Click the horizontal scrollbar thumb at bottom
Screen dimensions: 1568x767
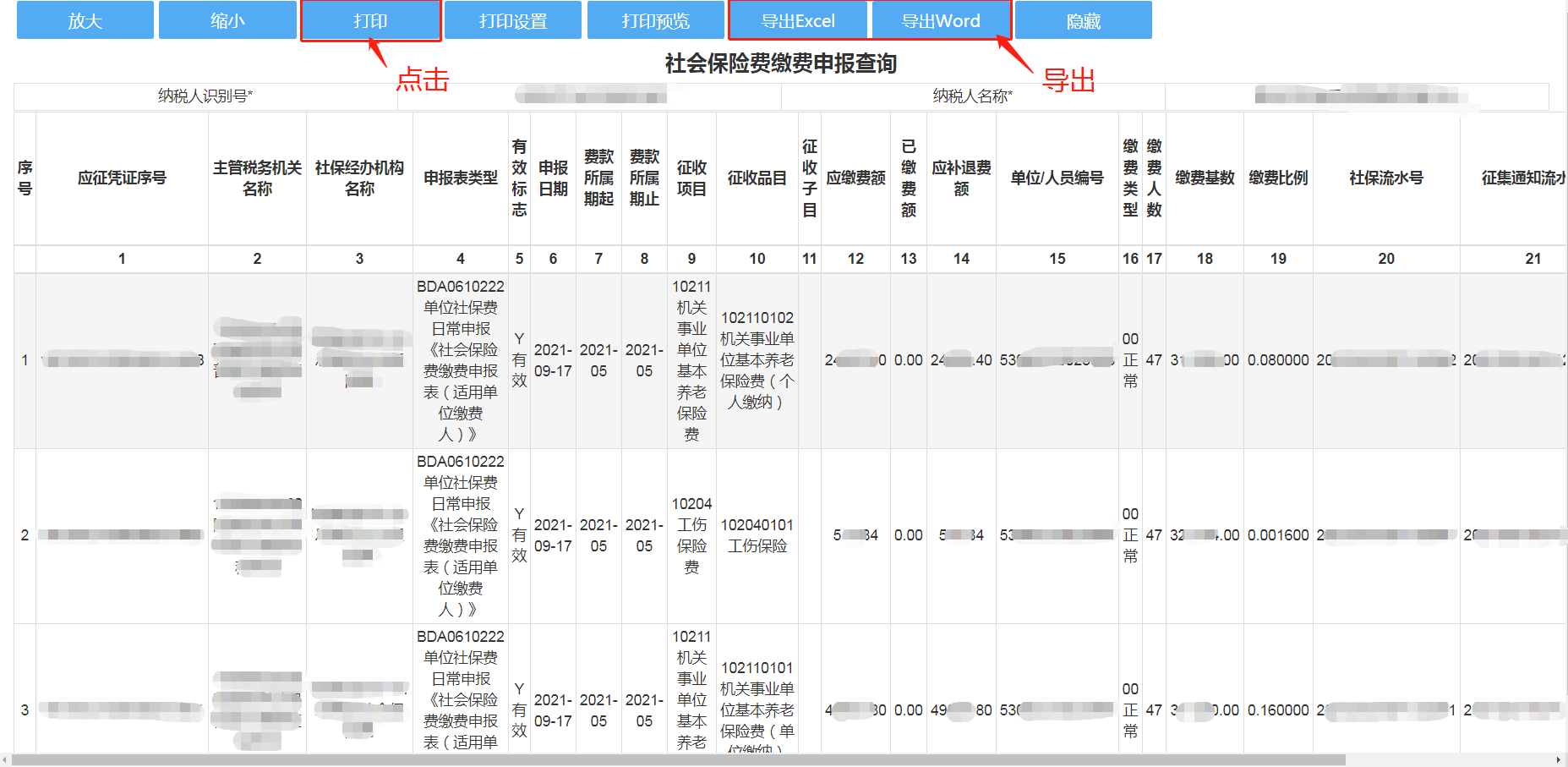(676, 759)
